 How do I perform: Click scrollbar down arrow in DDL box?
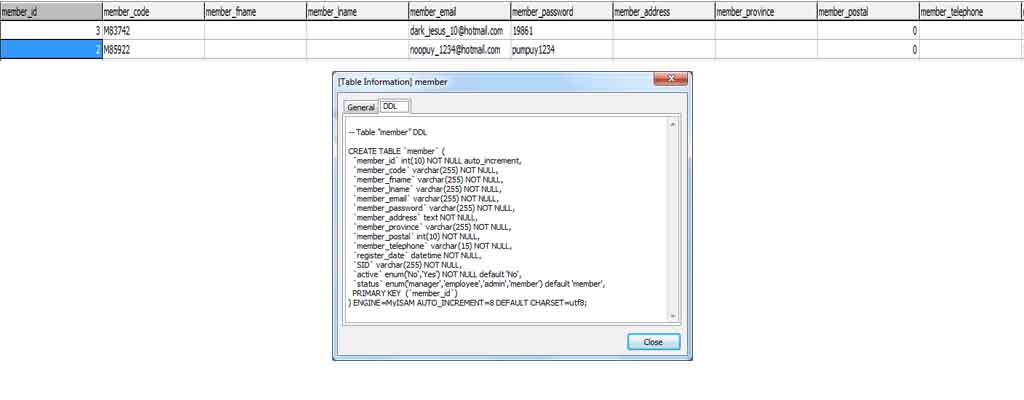(x=673, y=316)
